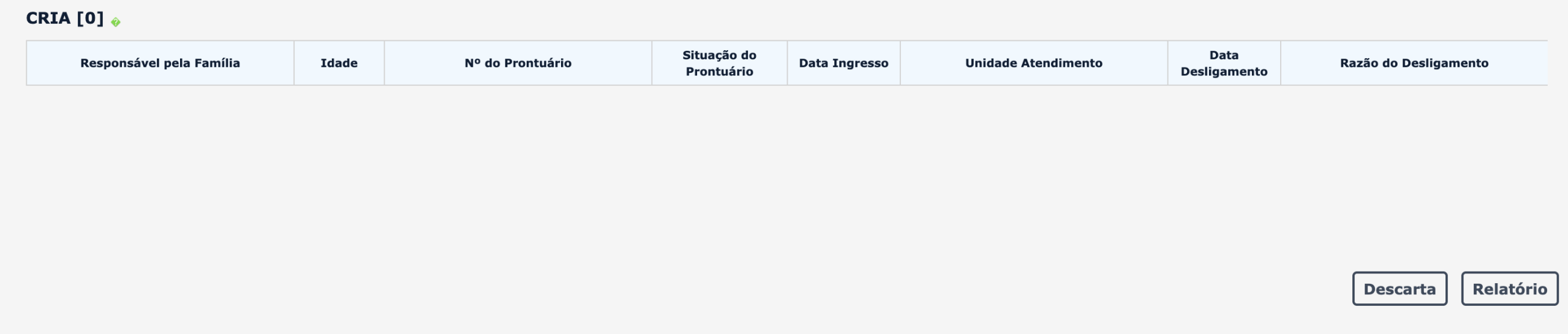Screen dimensions: 1568x334
Task: Generate report with the Relatório button
Action: pos(1510,289)
